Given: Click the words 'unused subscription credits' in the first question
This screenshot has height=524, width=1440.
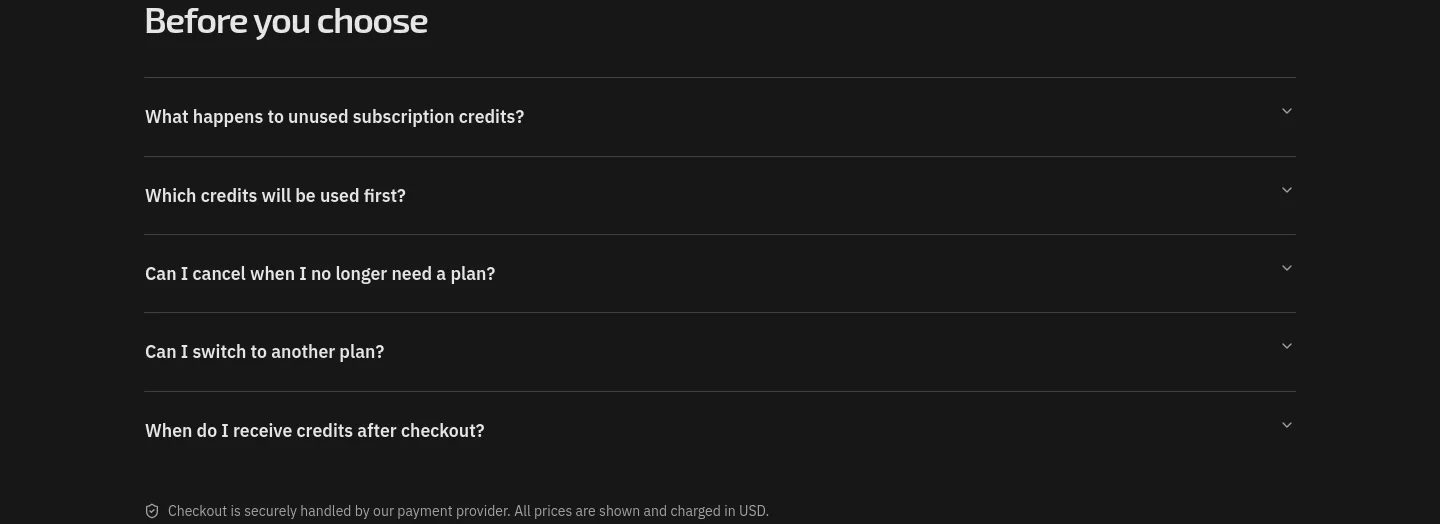Looking at the screenshot, I should click(403, 117).
